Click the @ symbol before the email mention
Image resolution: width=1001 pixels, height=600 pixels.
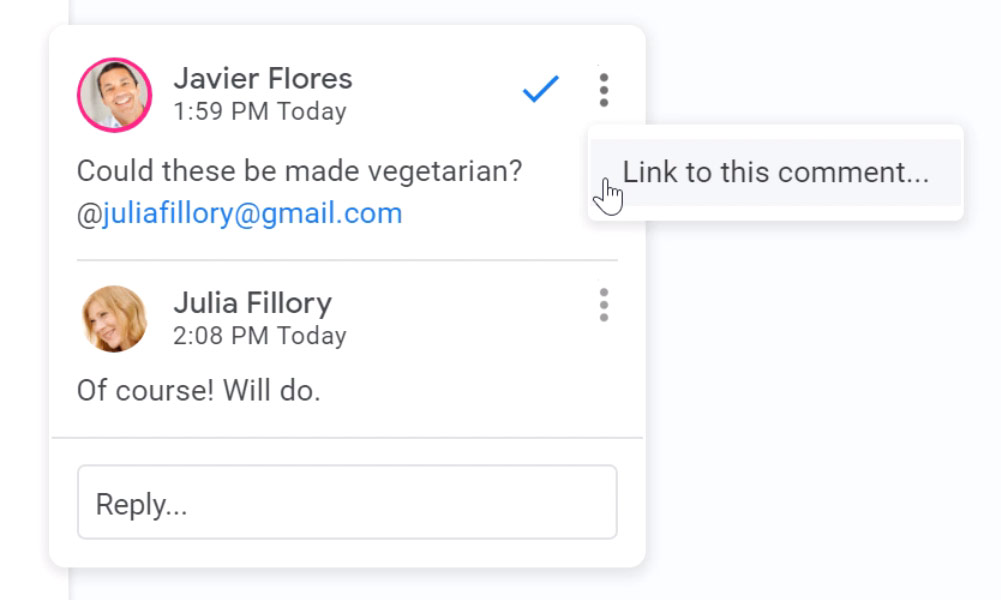point(88,214)
